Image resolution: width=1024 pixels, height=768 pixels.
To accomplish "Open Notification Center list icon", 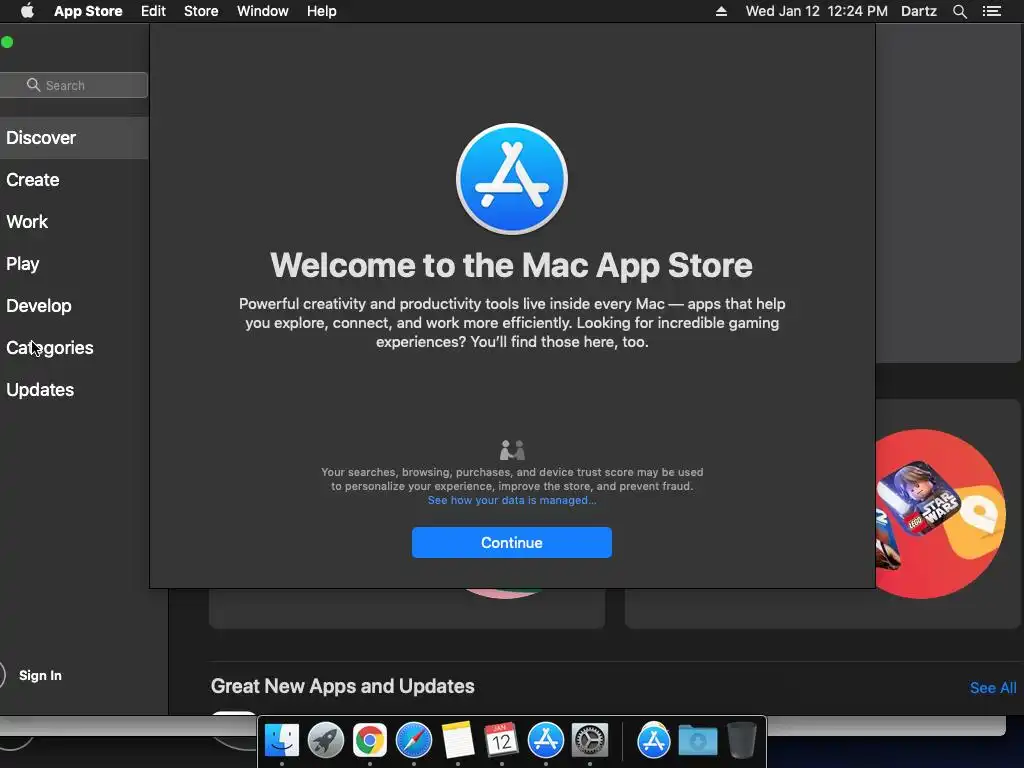I will click(x=992, y=11).
